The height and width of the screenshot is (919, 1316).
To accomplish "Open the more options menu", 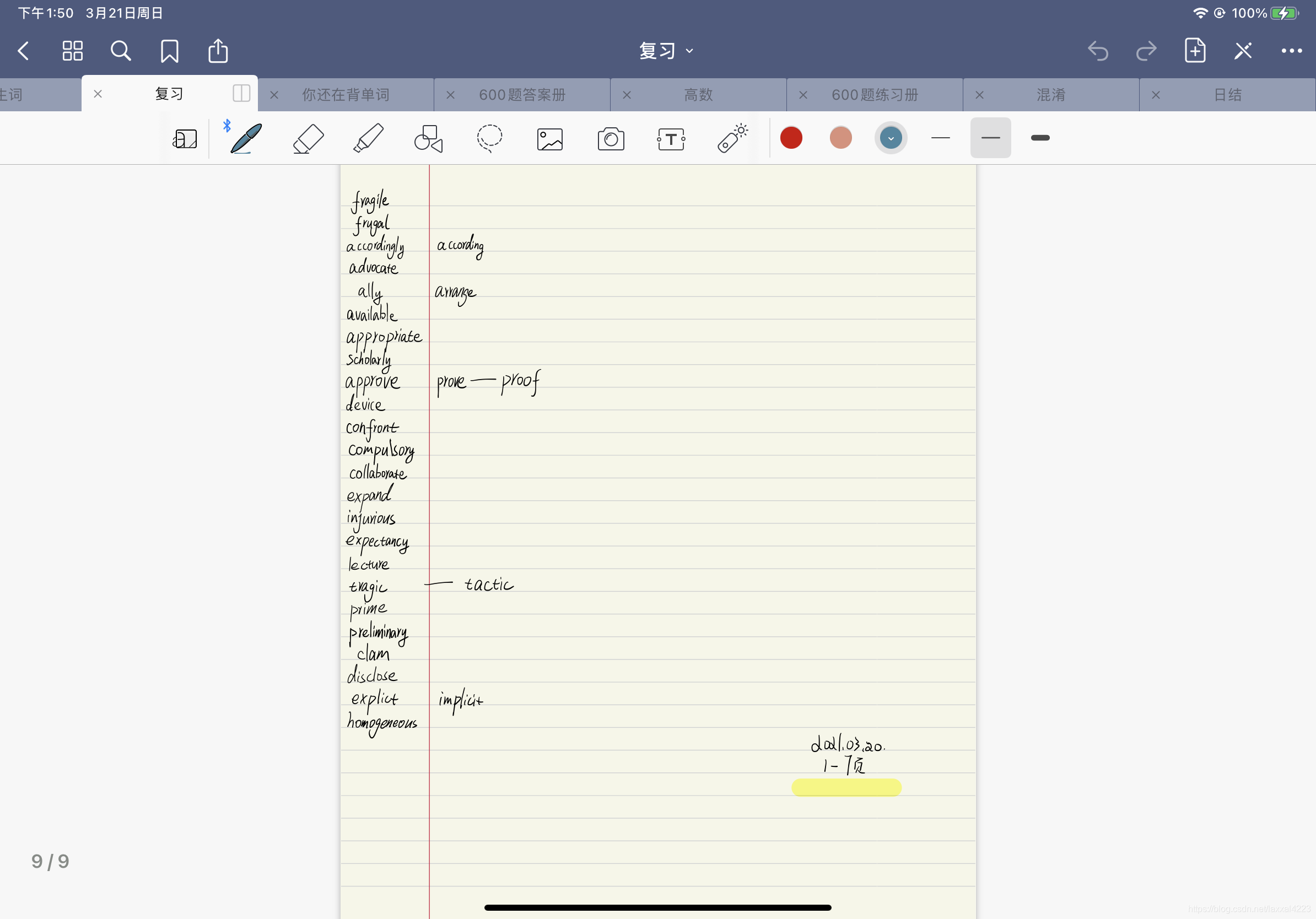I will coord(1291,51).
